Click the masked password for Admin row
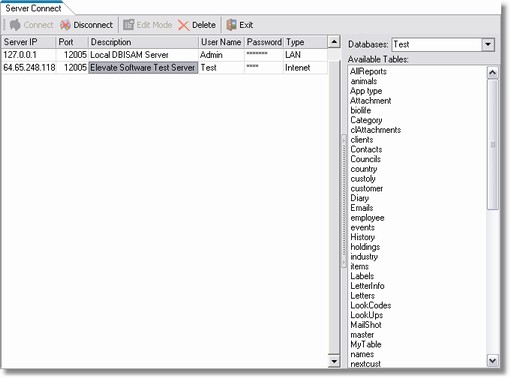Image resolution: width=510 pixels, height=378 pixels. 264,55
